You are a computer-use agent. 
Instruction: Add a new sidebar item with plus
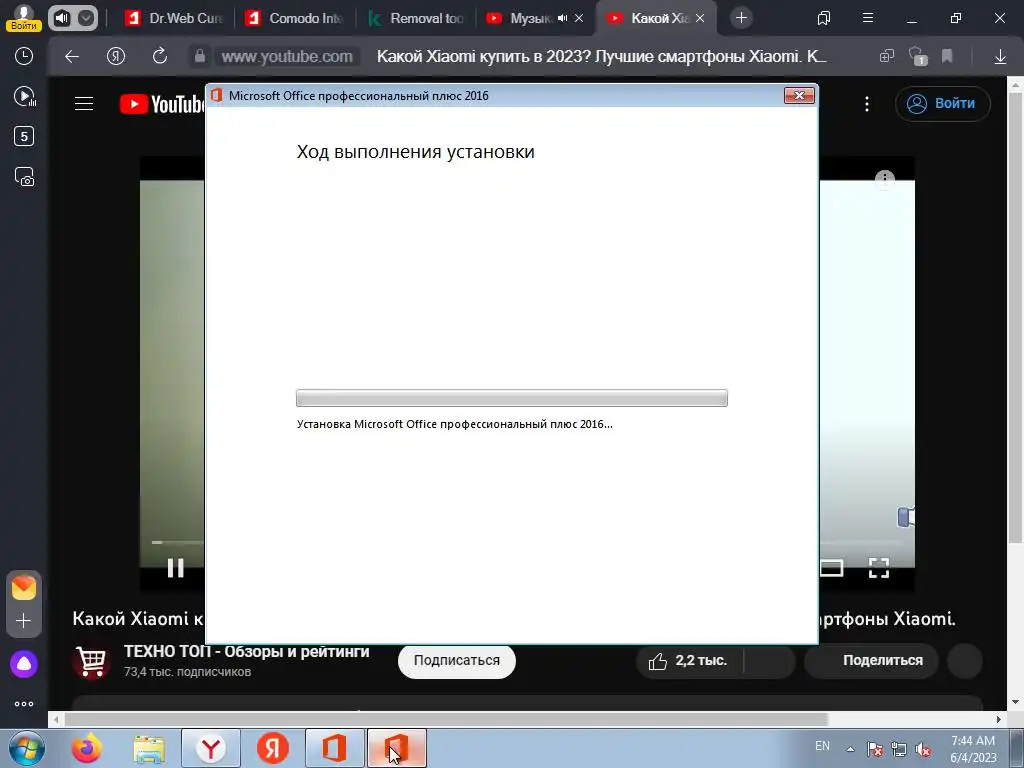tap(24, 620)
